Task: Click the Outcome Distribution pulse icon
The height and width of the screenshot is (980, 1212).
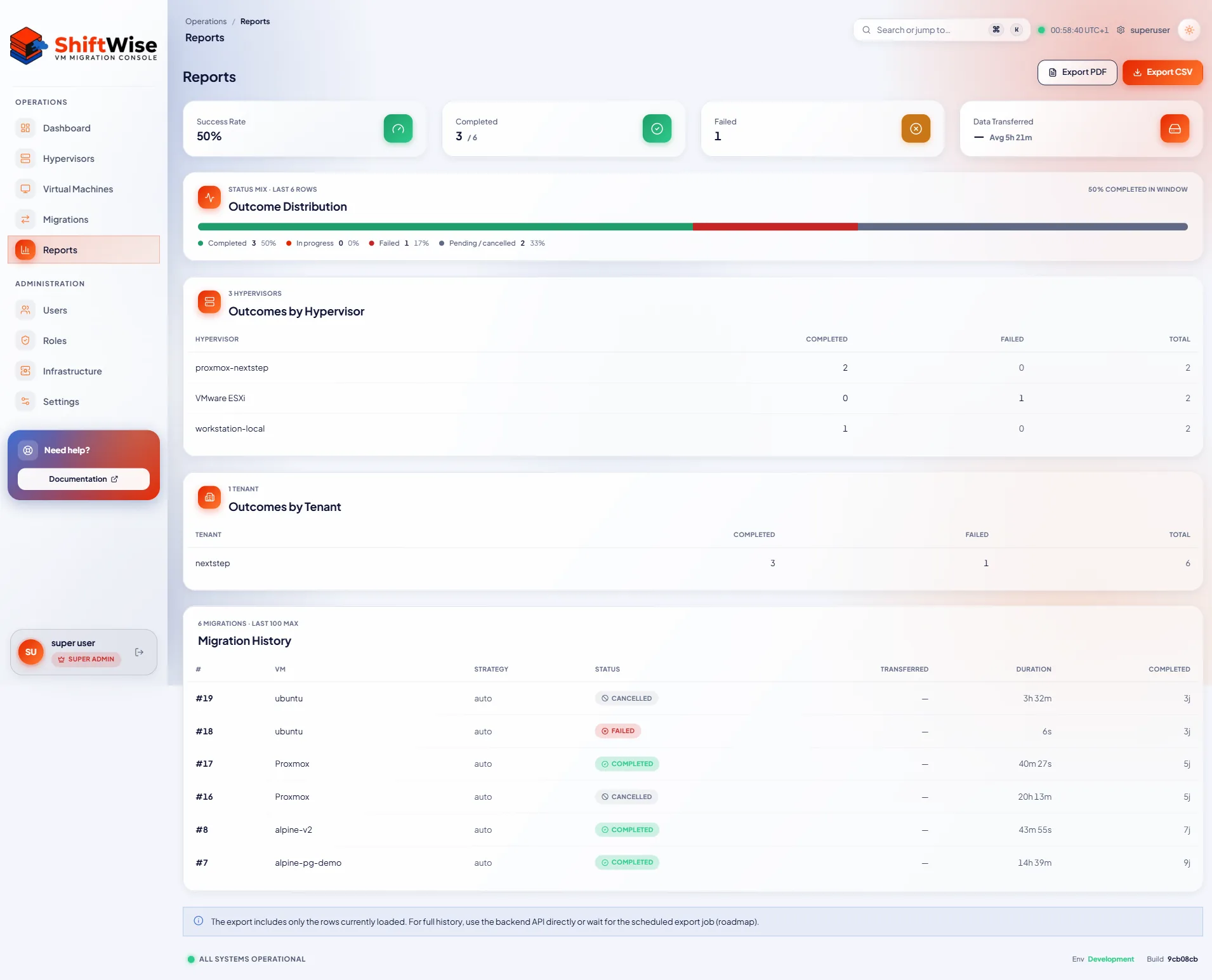Action: [x=209, y=197]
